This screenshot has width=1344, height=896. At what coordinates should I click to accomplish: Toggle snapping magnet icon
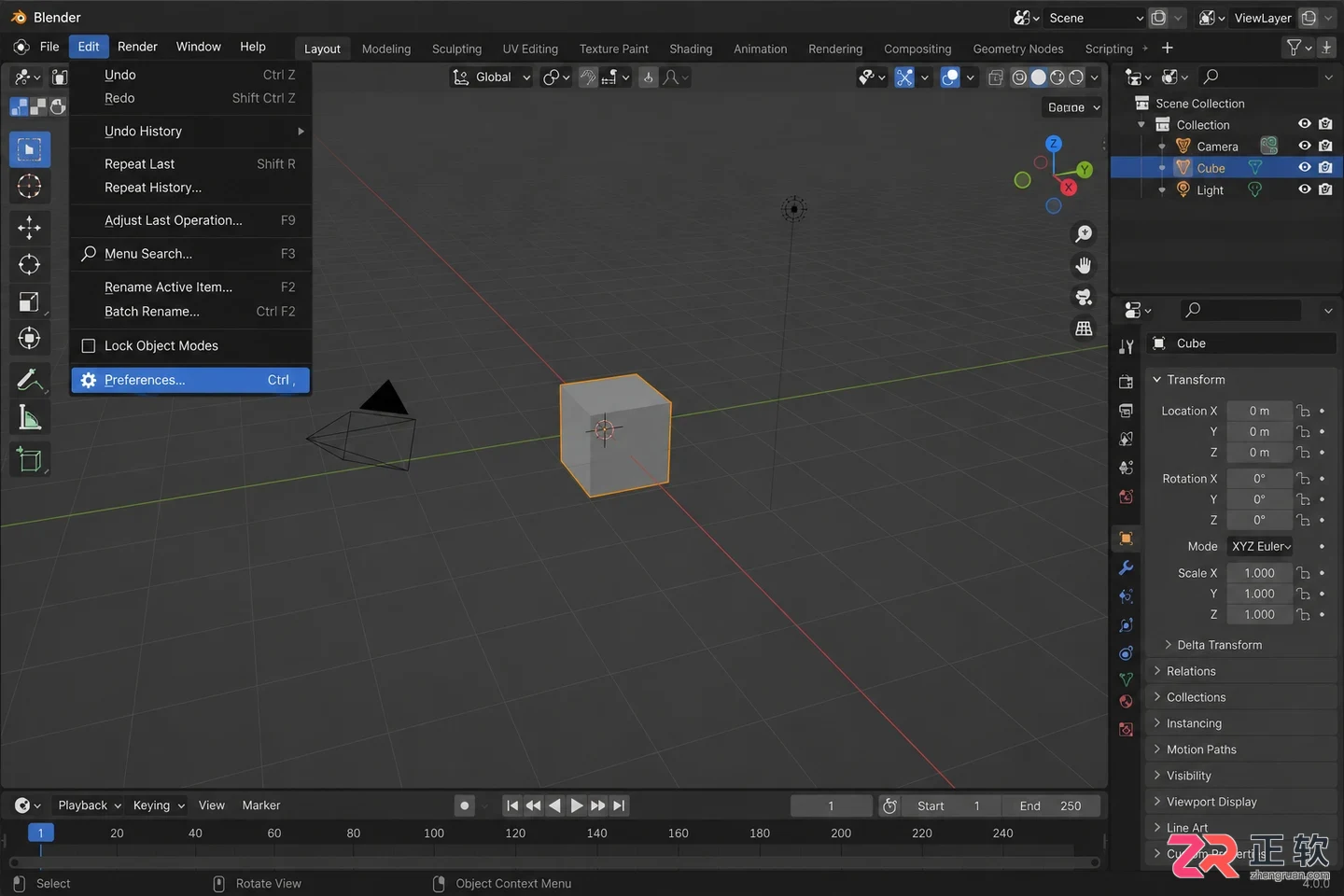click(x=588, y=77)
